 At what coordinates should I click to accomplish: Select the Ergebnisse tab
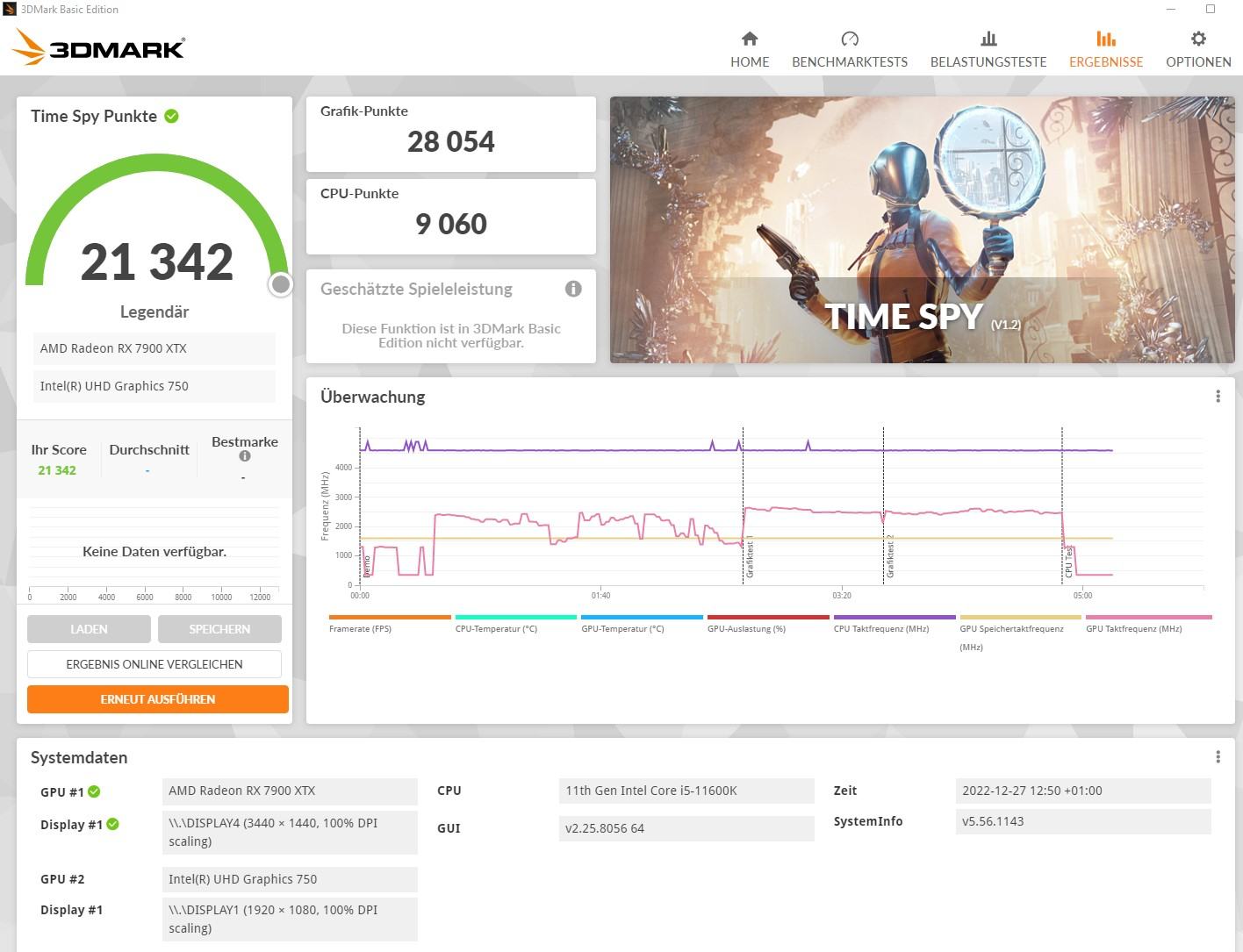pos(1106,50)
